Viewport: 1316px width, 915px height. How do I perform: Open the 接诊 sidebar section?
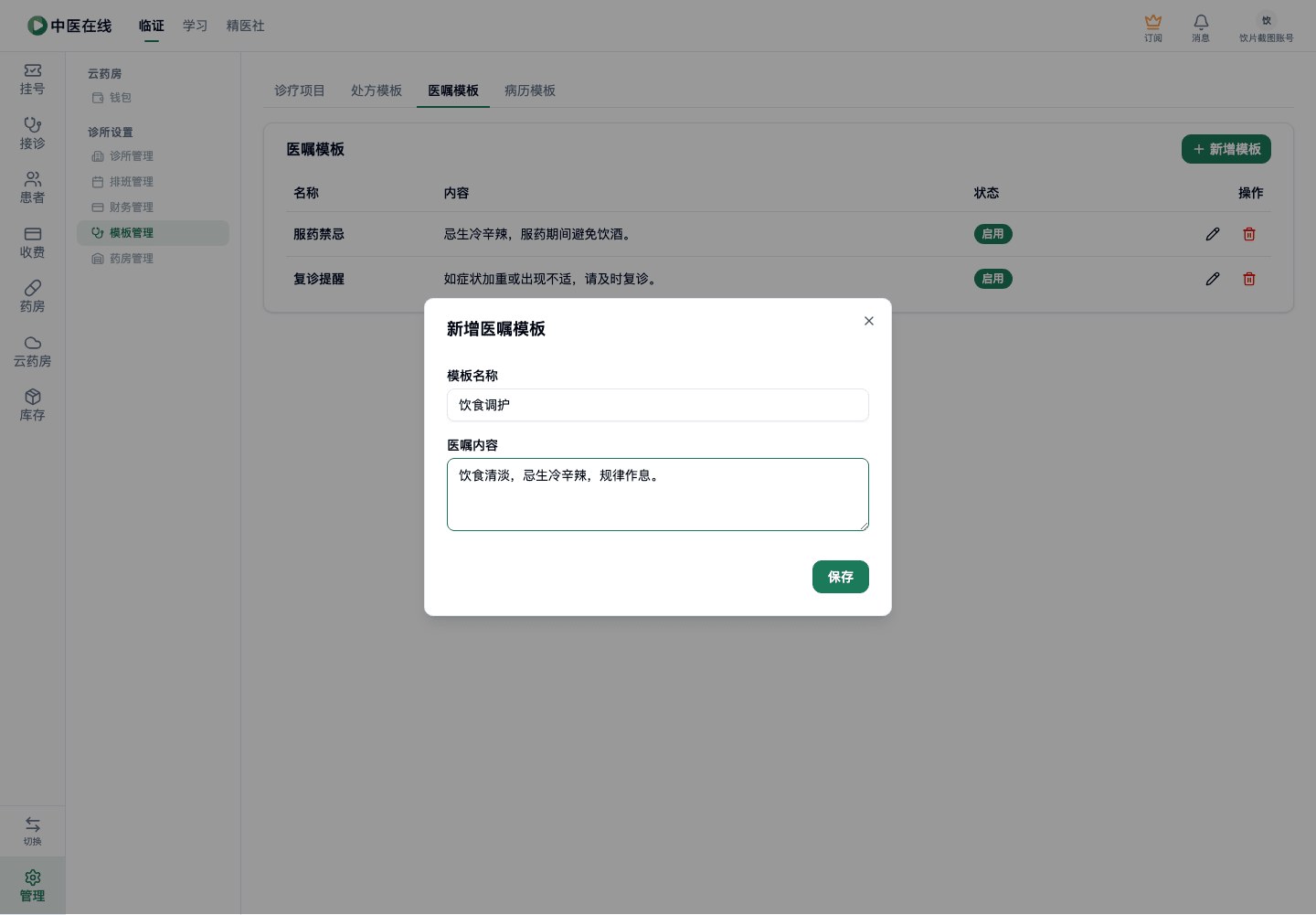(x=33, y=133)
